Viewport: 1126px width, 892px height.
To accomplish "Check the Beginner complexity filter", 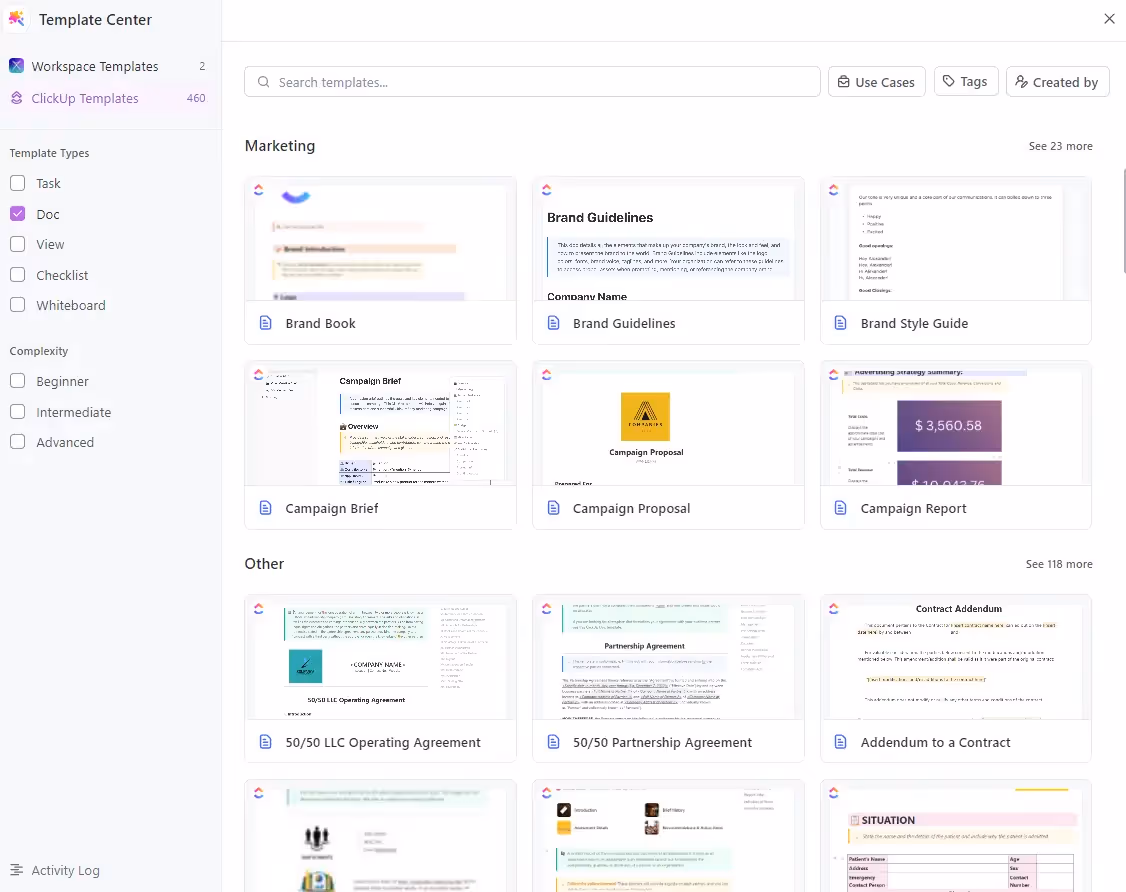I will click(17, 381).
